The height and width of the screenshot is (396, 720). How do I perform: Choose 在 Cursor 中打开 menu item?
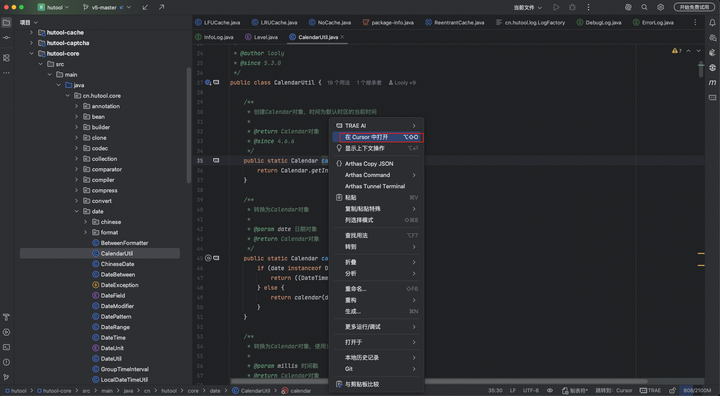click(x=376, y=137)
